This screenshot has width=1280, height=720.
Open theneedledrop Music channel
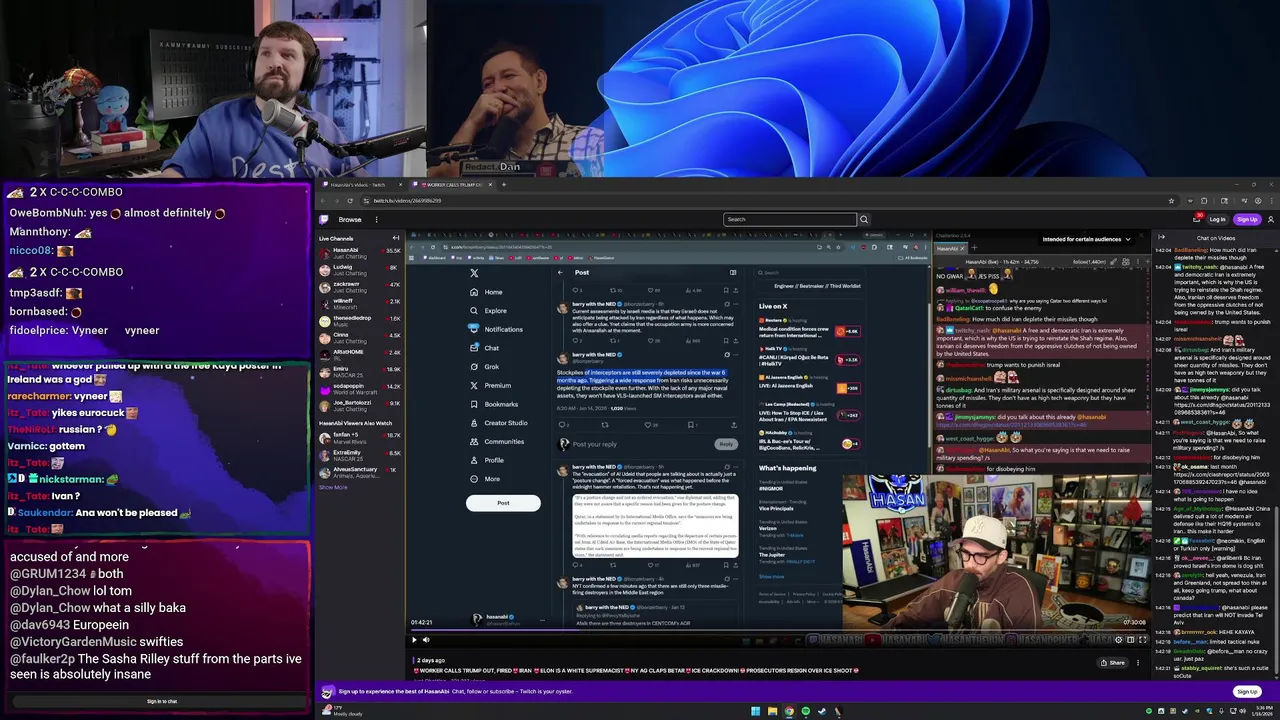(x=360, y=320)
